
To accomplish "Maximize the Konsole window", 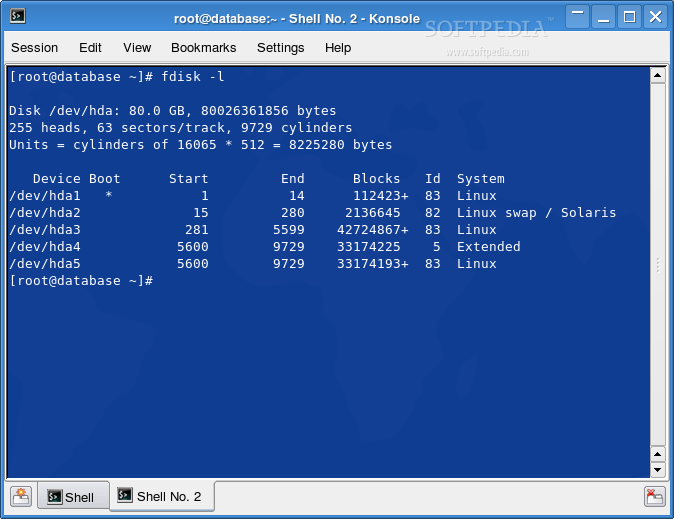I will coord(629,16).
